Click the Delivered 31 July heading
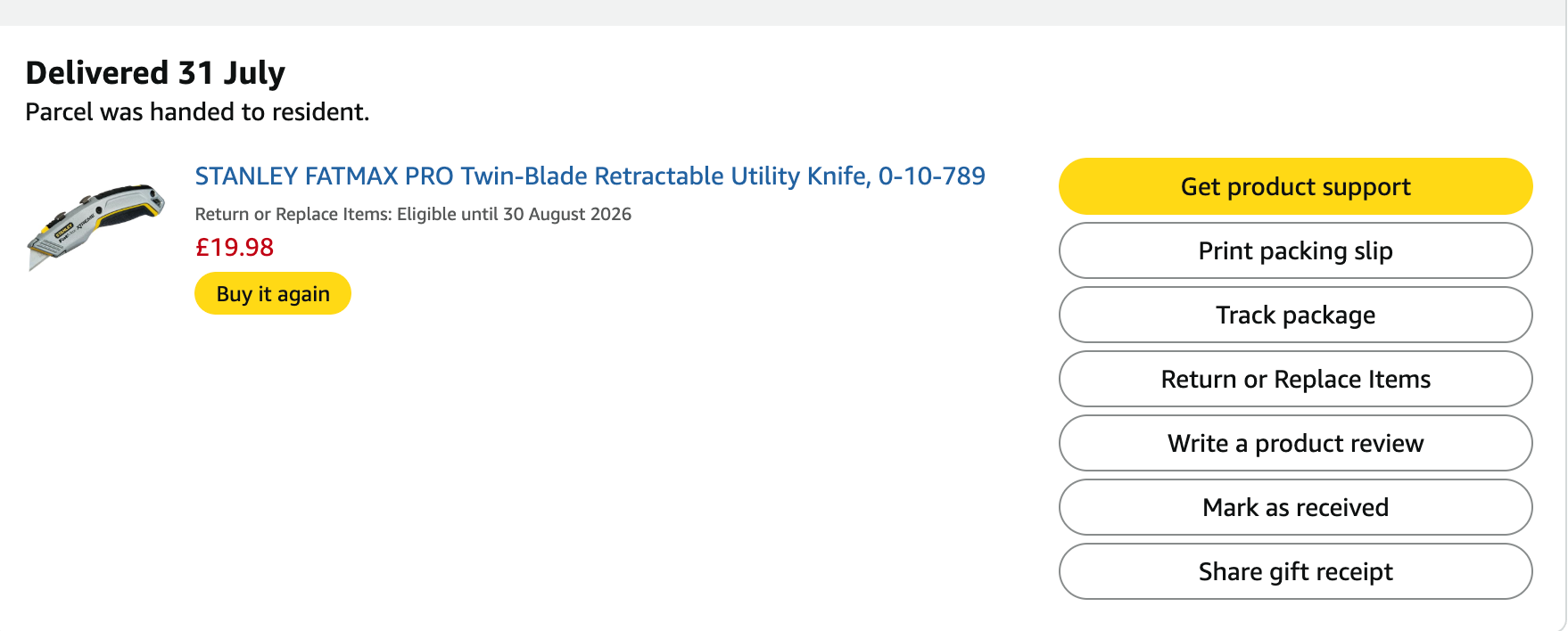This screenshot has height=631, width=1568. 155,73
